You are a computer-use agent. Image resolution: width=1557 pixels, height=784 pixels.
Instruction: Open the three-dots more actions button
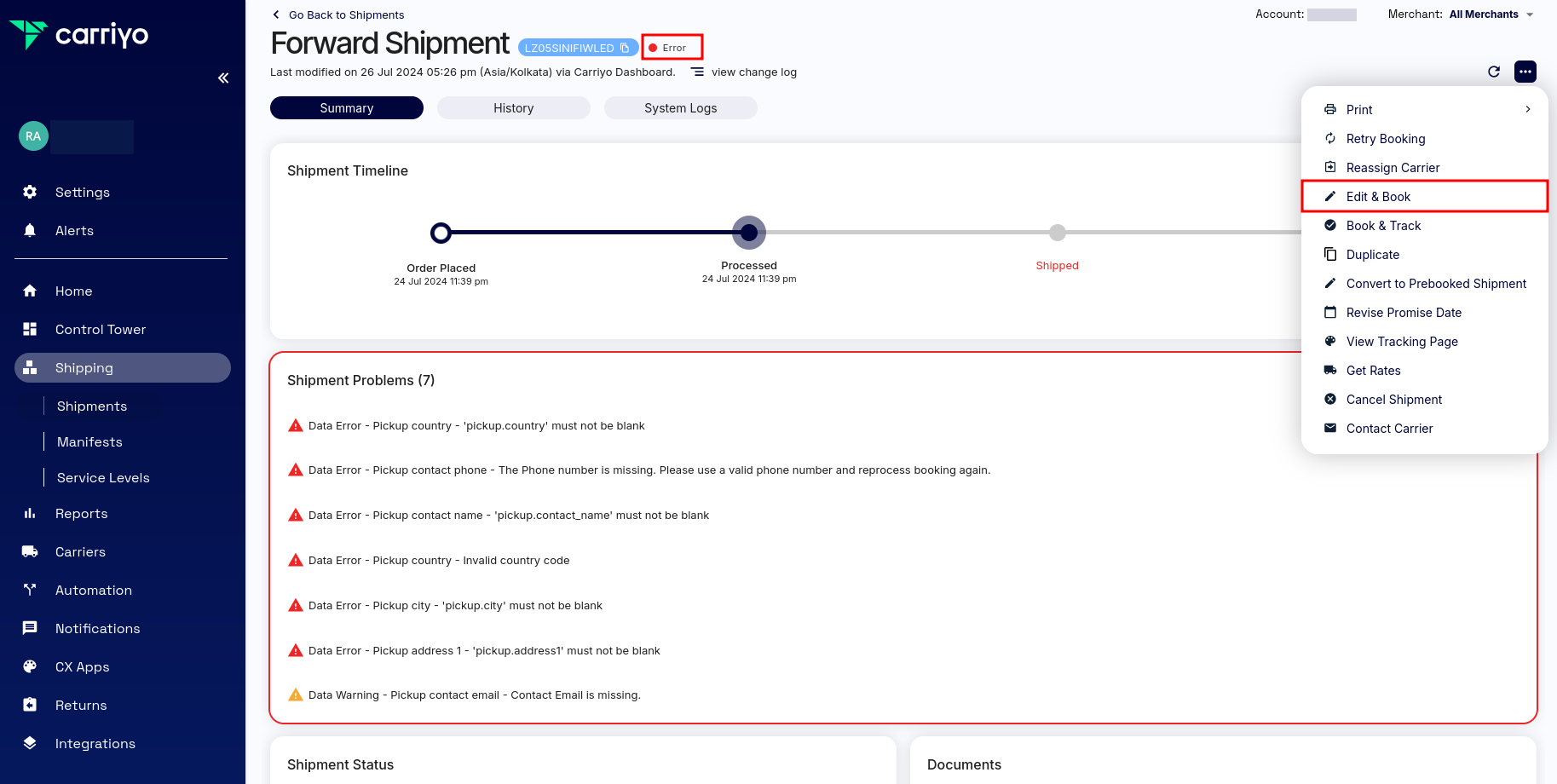1525,72
